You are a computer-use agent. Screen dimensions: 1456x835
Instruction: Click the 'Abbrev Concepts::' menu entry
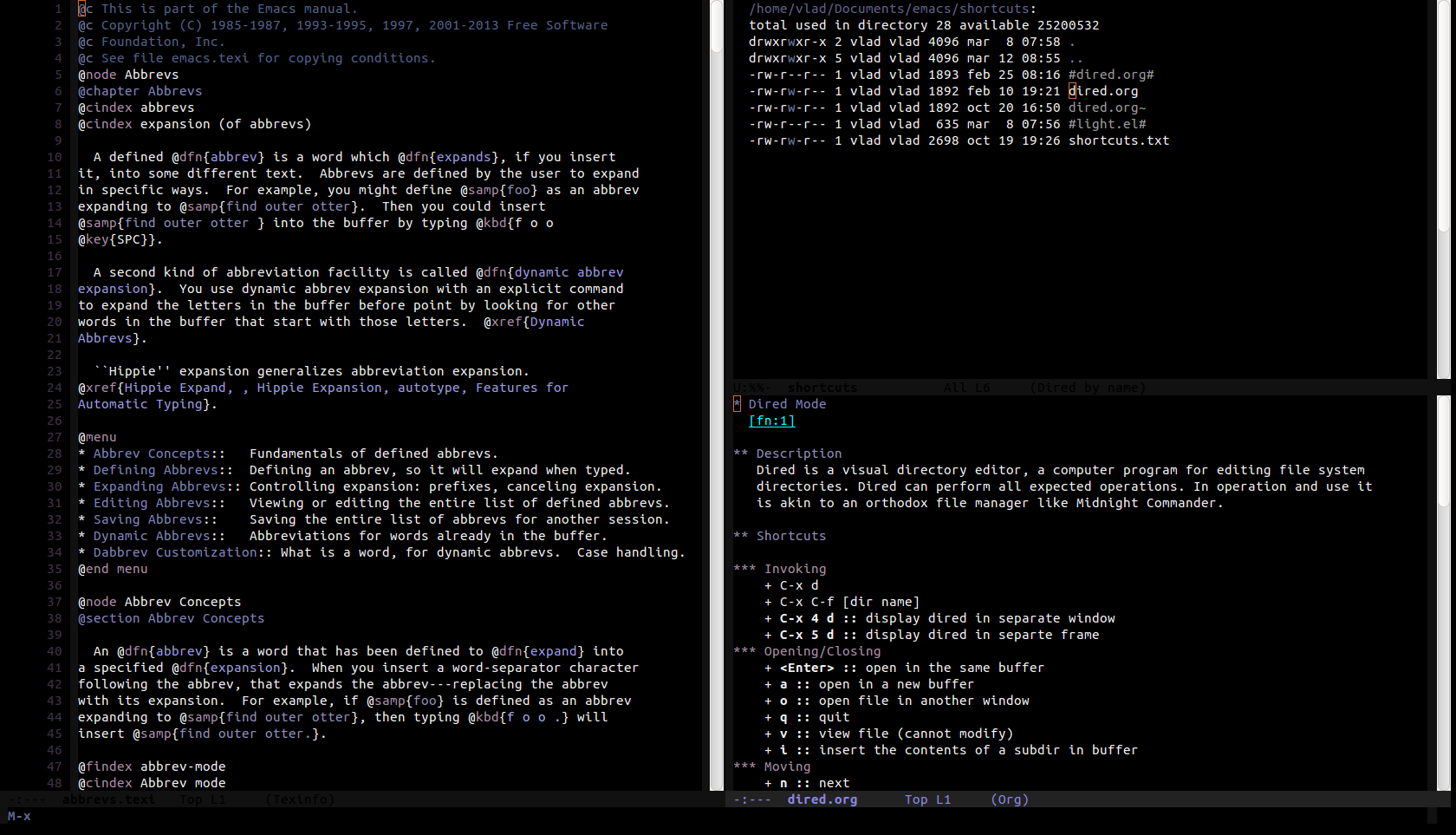point(159,453)
